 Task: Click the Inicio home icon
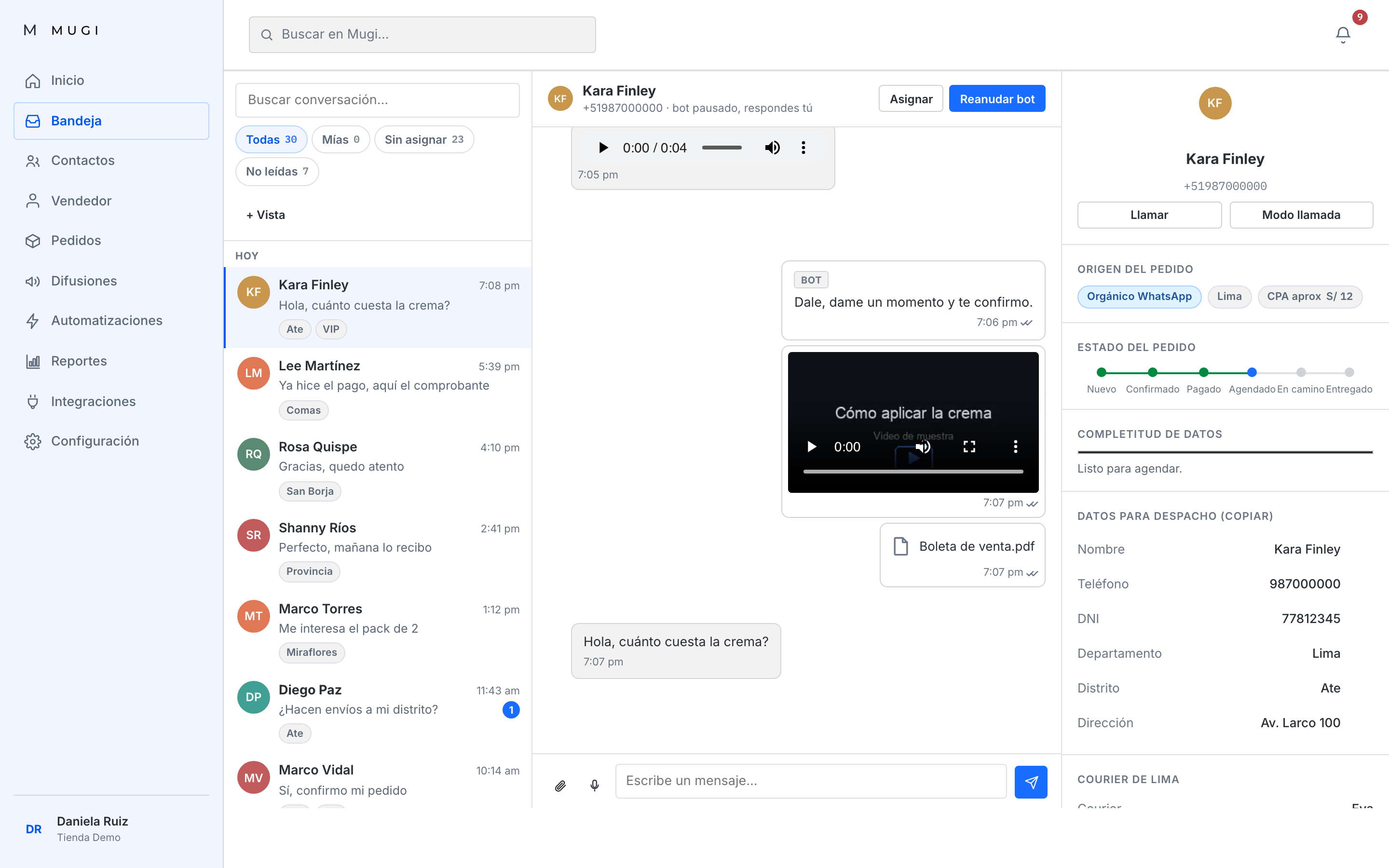(33, 81)
